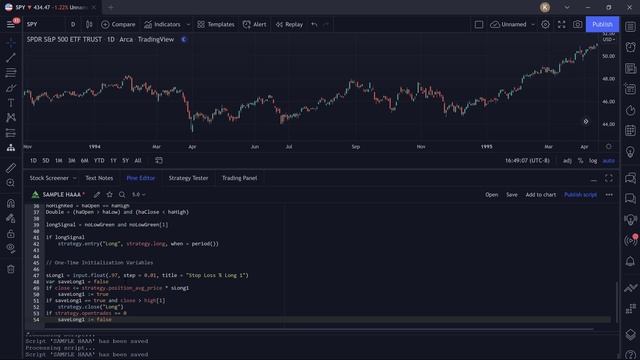Image resolution: width=640 pixels, height=360 pixels.
Task: Rename the script with the pencil icon
Action: 97,195
